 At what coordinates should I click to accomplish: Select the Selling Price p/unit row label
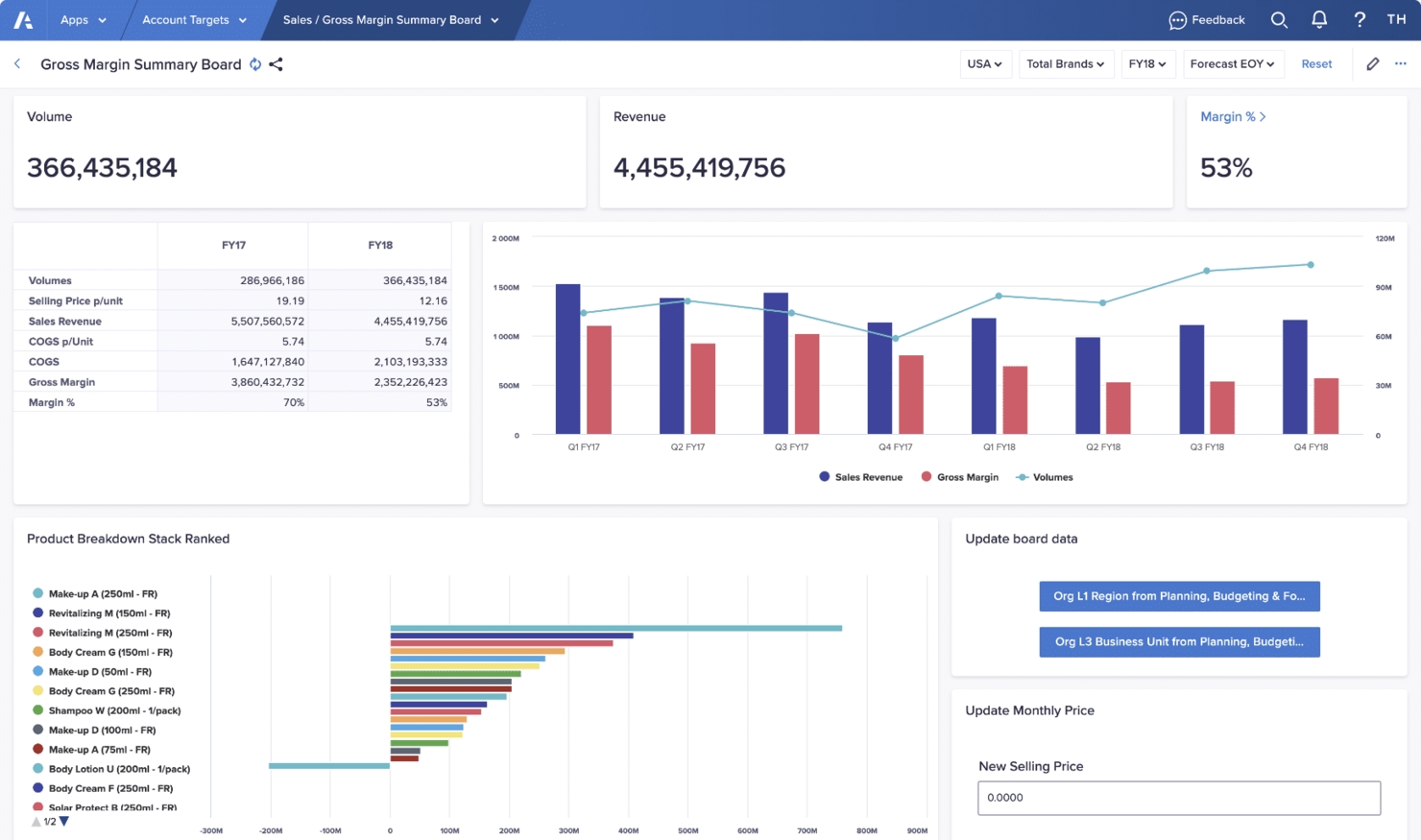75,300
